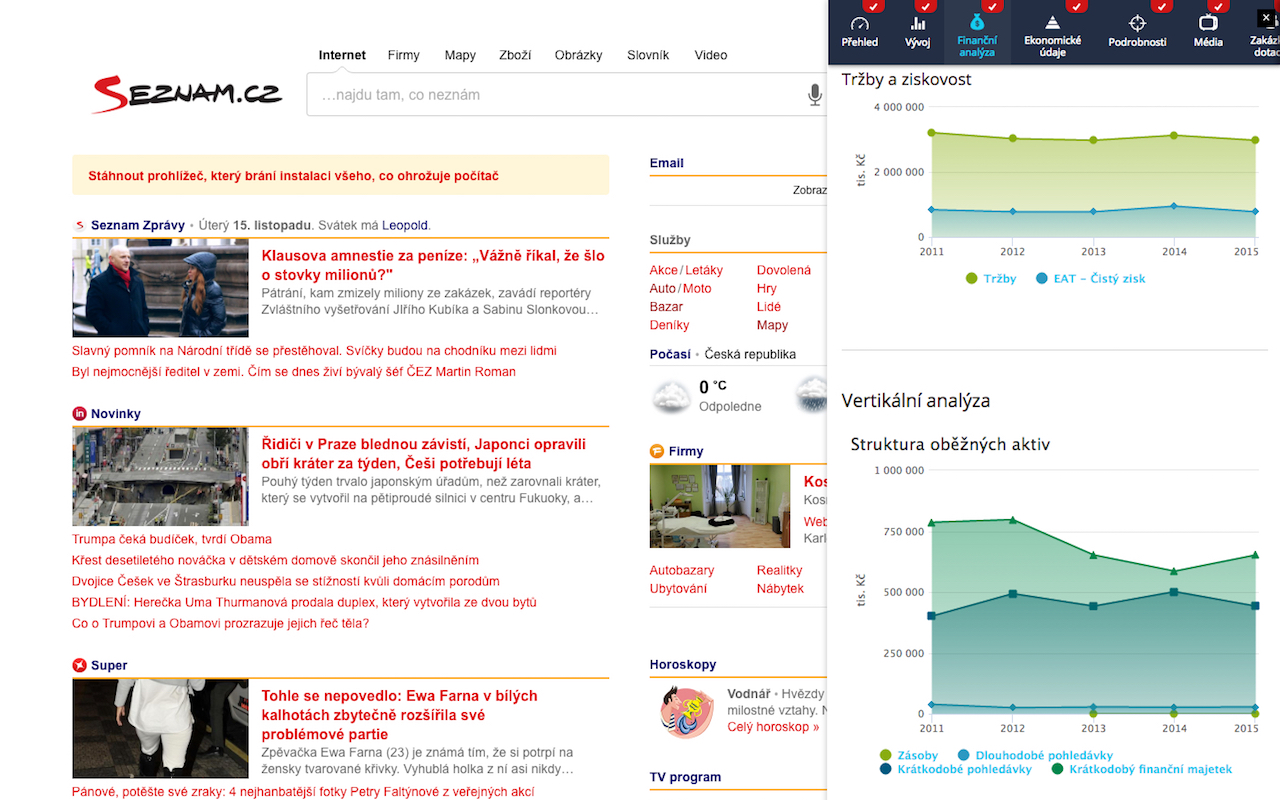Screen dimensions: 1280x800
Task: Open the Přehled tab in the panel
Action: 860,33
